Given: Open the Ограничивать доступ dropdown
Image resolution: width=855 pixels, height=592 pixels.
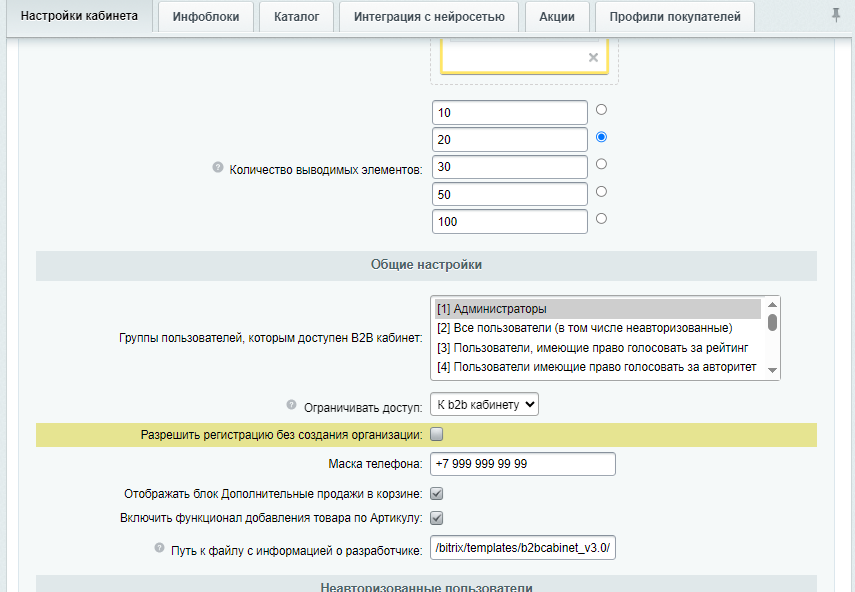Looking at the screenshot, I should point(484,404).
